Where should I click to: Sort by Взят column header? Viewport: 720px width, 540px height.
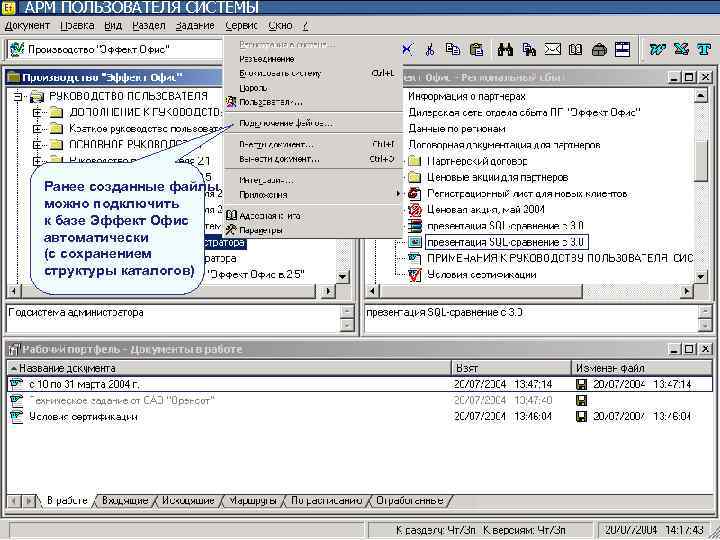coord(512,368)
